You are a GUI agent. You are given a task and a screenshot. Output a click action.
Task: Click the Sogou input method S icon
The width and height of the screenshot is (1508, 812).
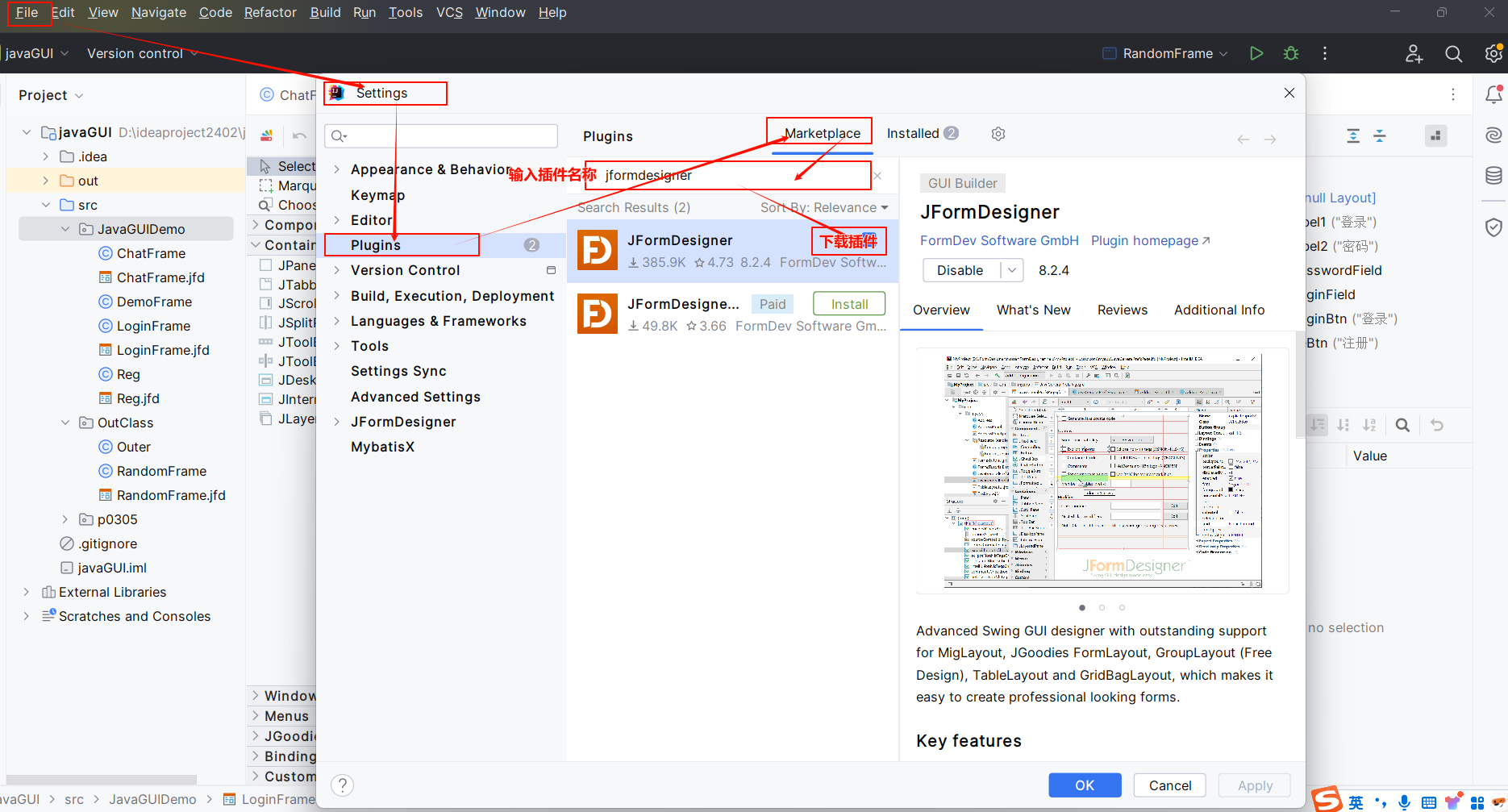click(x=1327, y=799)
